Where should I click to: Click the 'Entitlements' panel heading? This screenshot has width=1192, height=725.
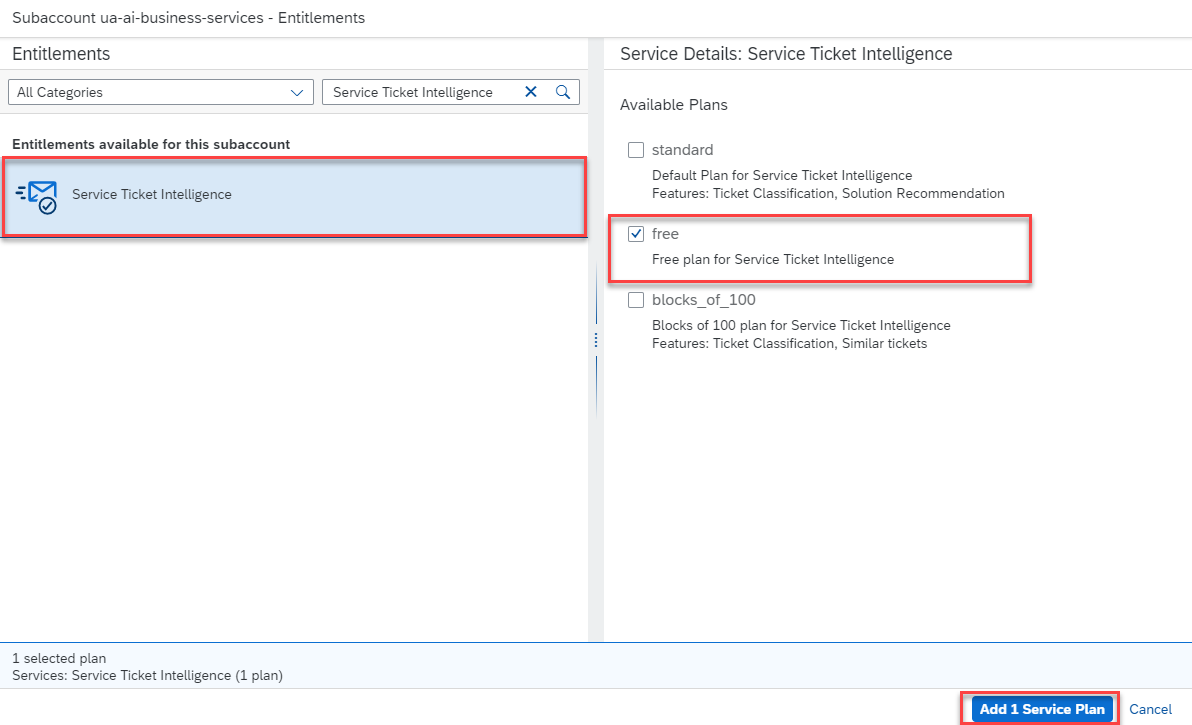point(61,54)
